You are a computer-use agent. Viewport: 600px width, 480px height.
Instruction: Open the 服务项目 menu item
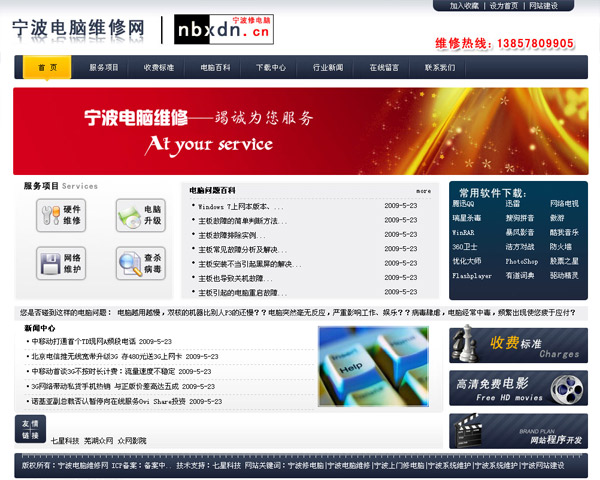point(103,68)
